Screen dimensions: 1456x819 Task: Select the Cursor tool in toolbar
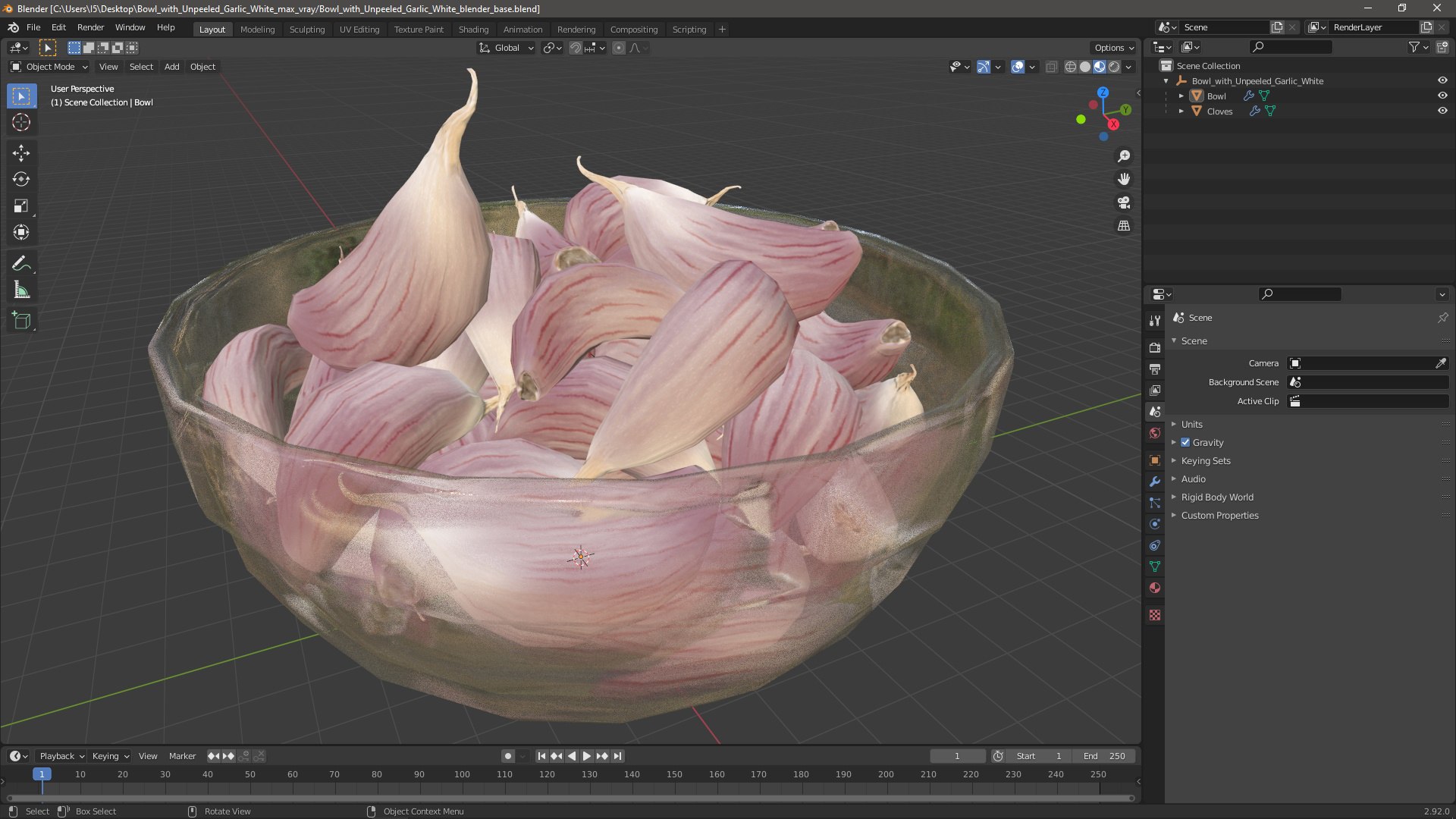[21, 123]
